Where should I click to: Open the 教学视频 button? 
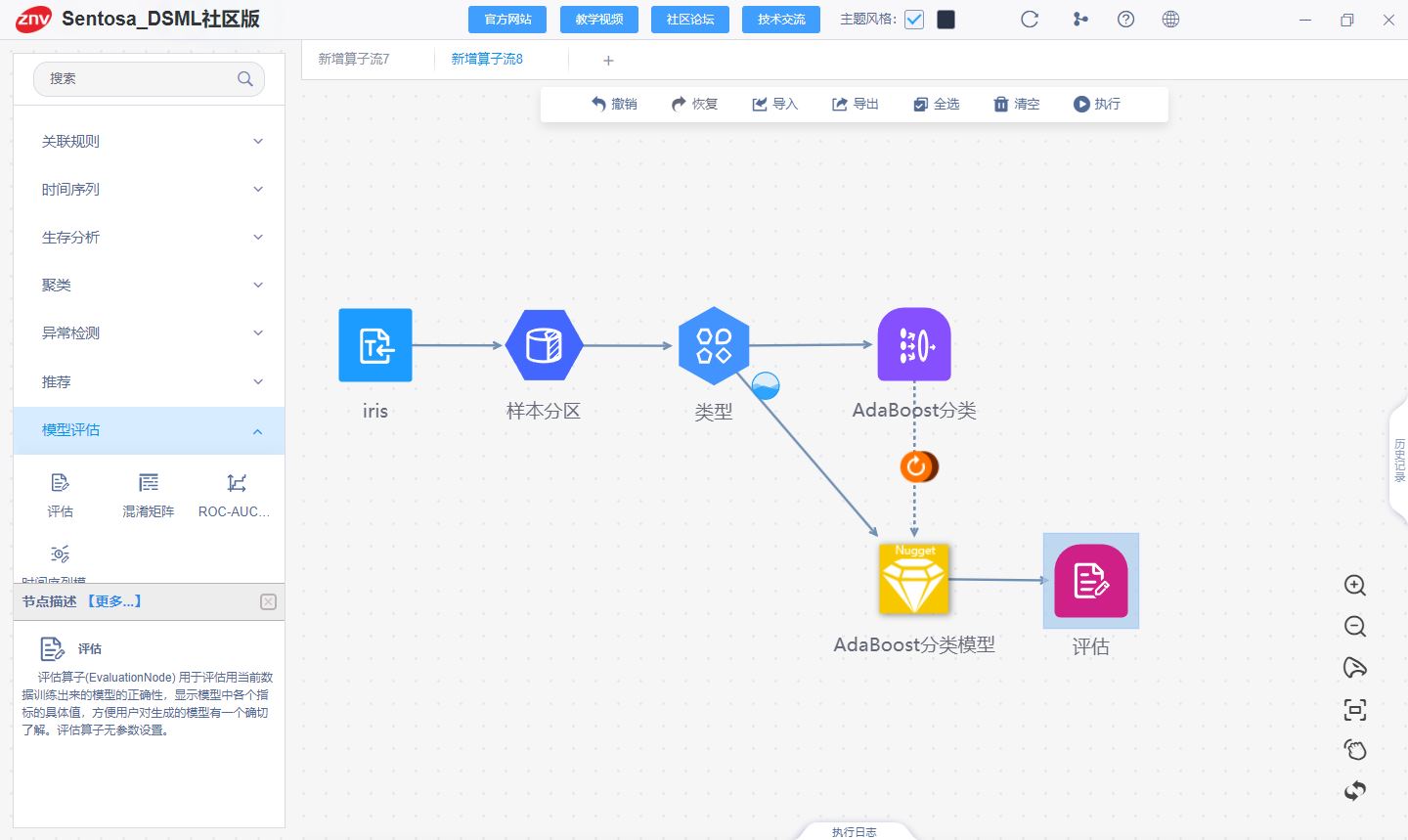[x=599, y=20]
